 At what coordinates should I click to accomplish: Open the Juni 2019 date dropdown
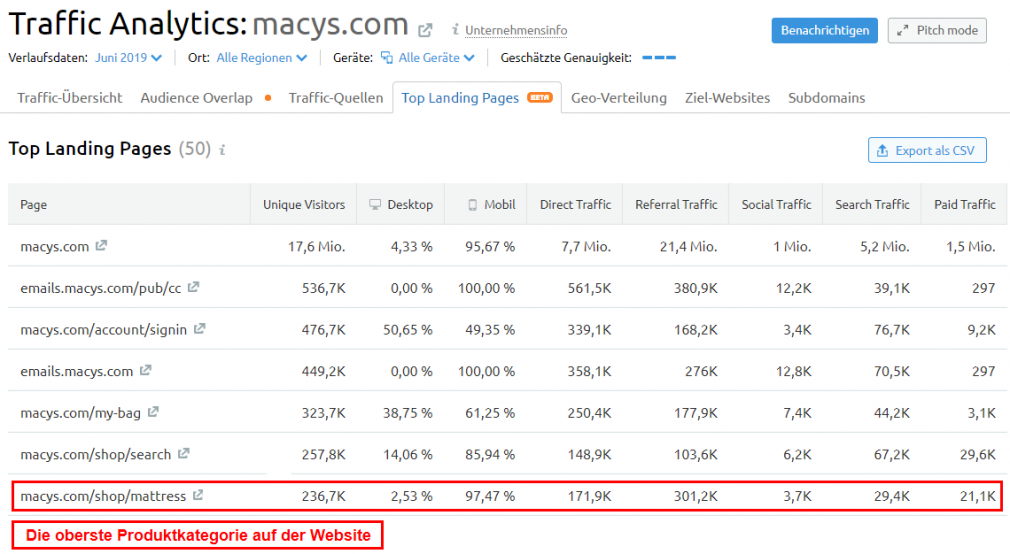pos(128,57)
